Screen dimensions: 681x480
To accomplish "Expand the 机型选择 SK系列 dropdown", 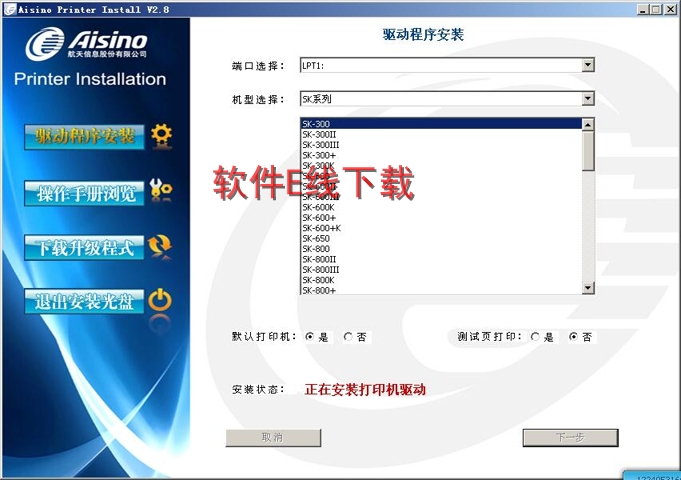I will click(x=588, y=100).
